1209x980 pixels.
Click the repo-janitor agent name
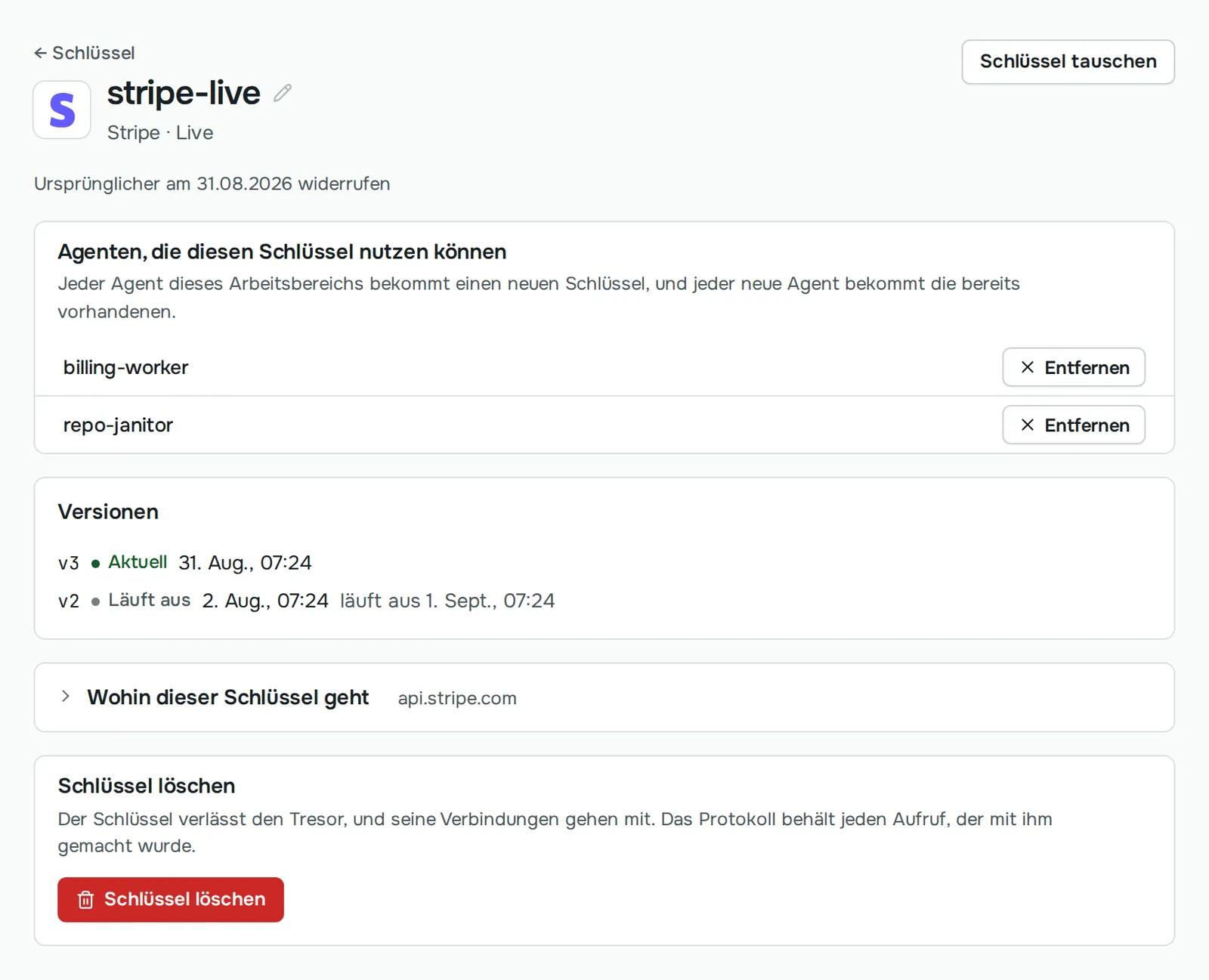pyautogui.click(x=118, y=425)
